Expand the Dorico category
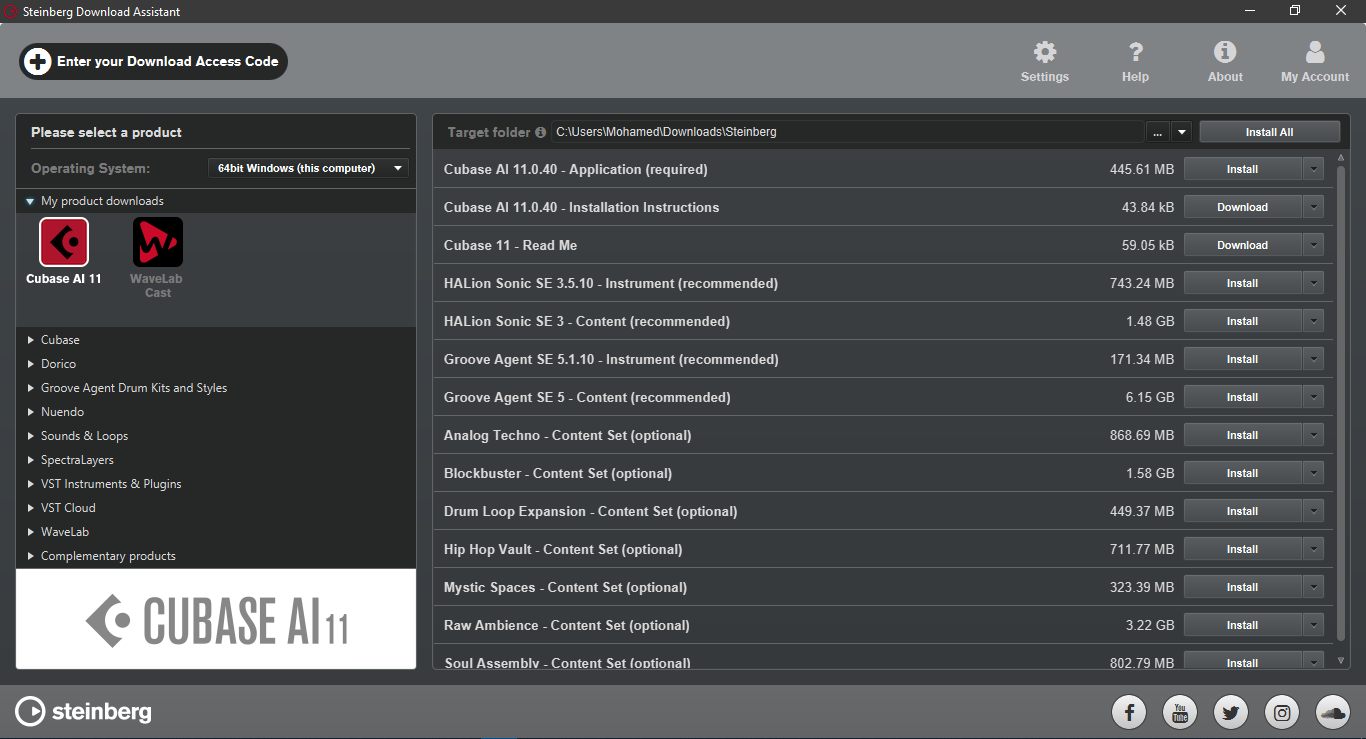The image size is (1366, 739). 31,364
